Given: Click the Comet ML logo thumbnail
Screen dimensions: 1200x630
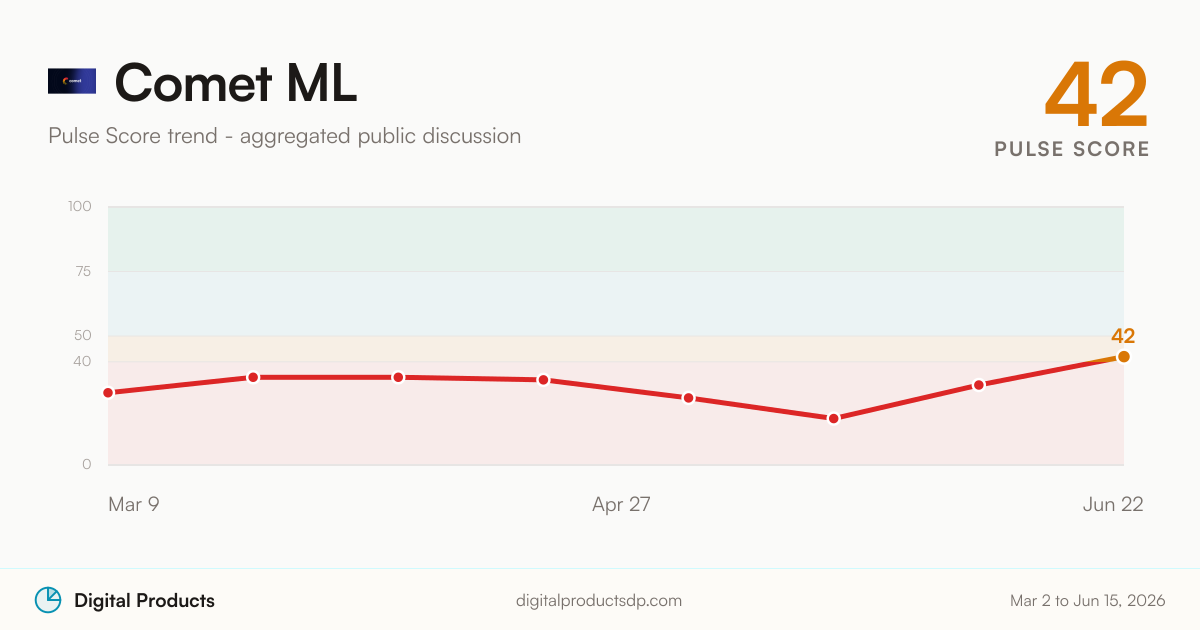Looking at the screenshot, I should (72, 82).
